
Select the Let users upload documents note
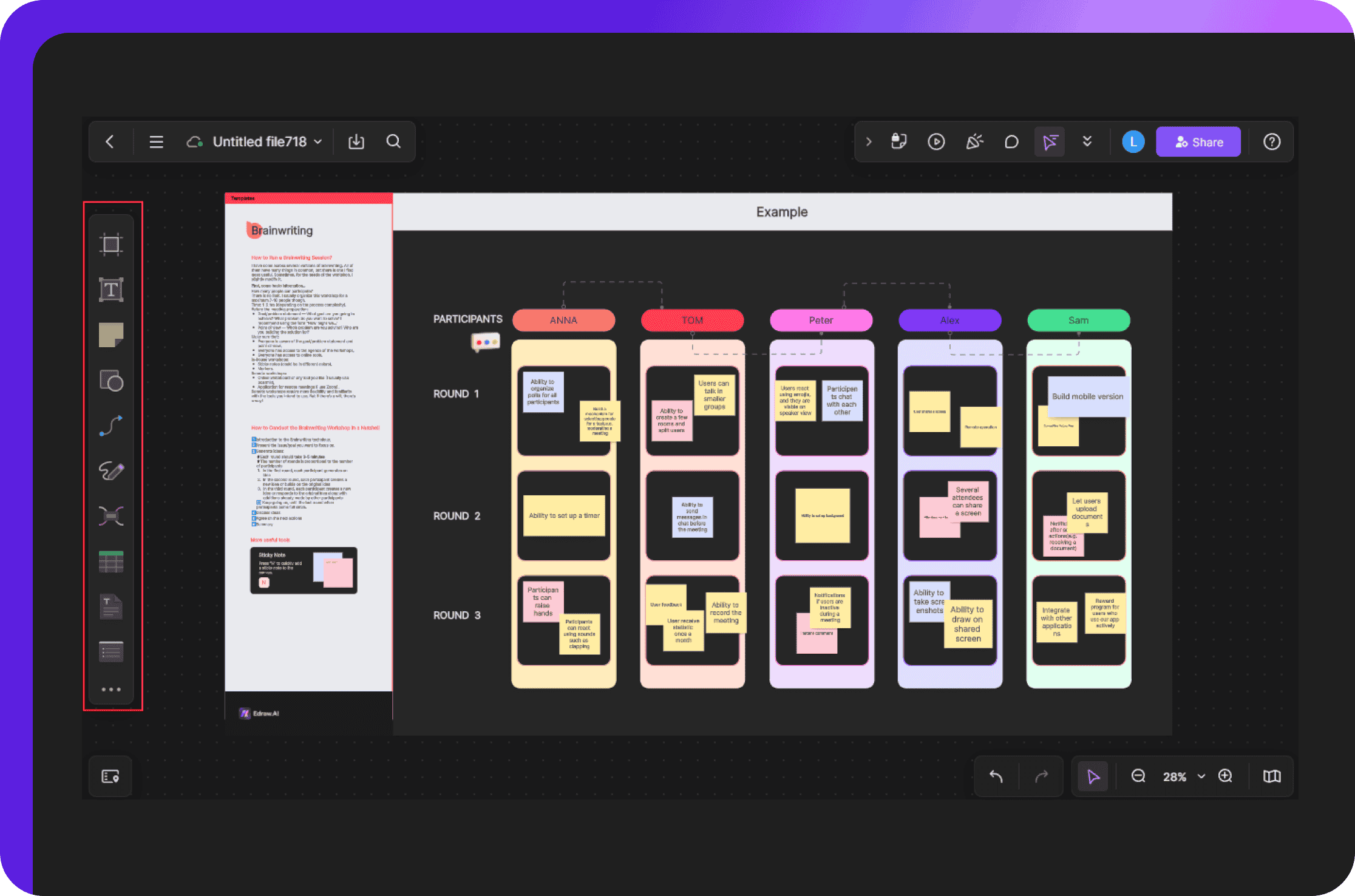click(1087, 512)
